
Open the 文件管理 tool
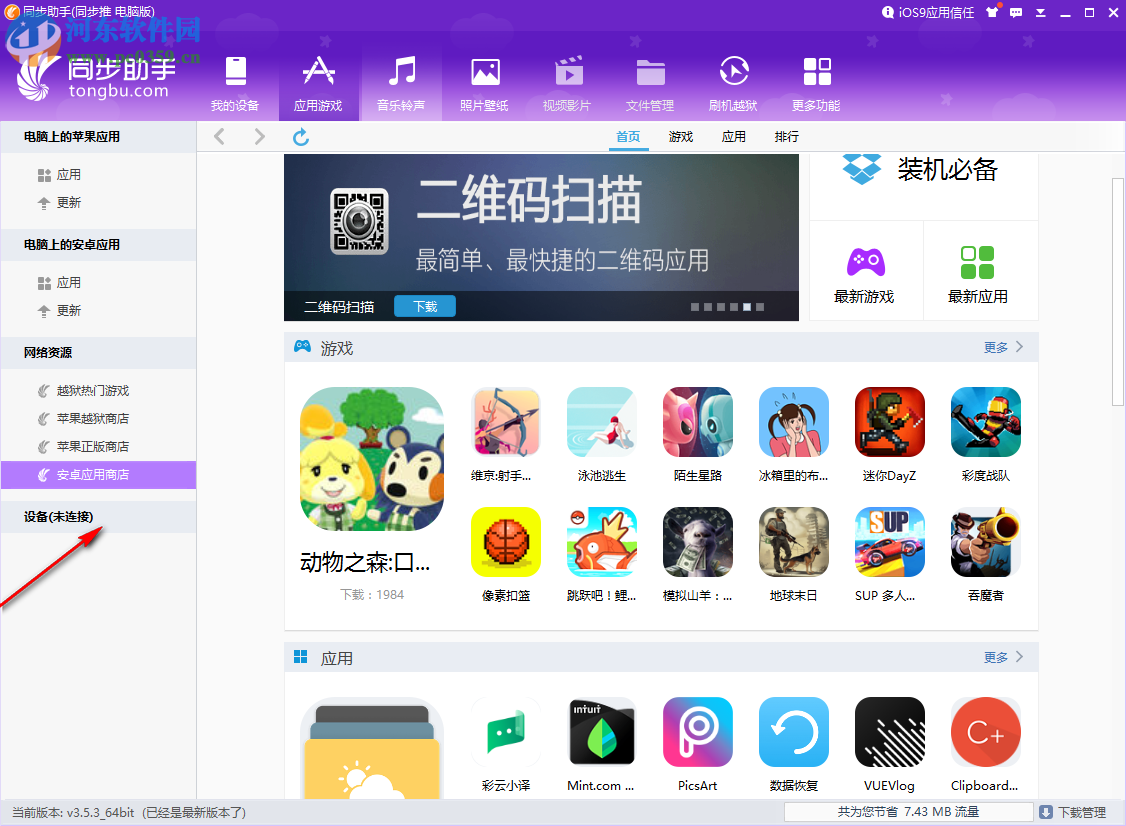click(x=650, y=82)
